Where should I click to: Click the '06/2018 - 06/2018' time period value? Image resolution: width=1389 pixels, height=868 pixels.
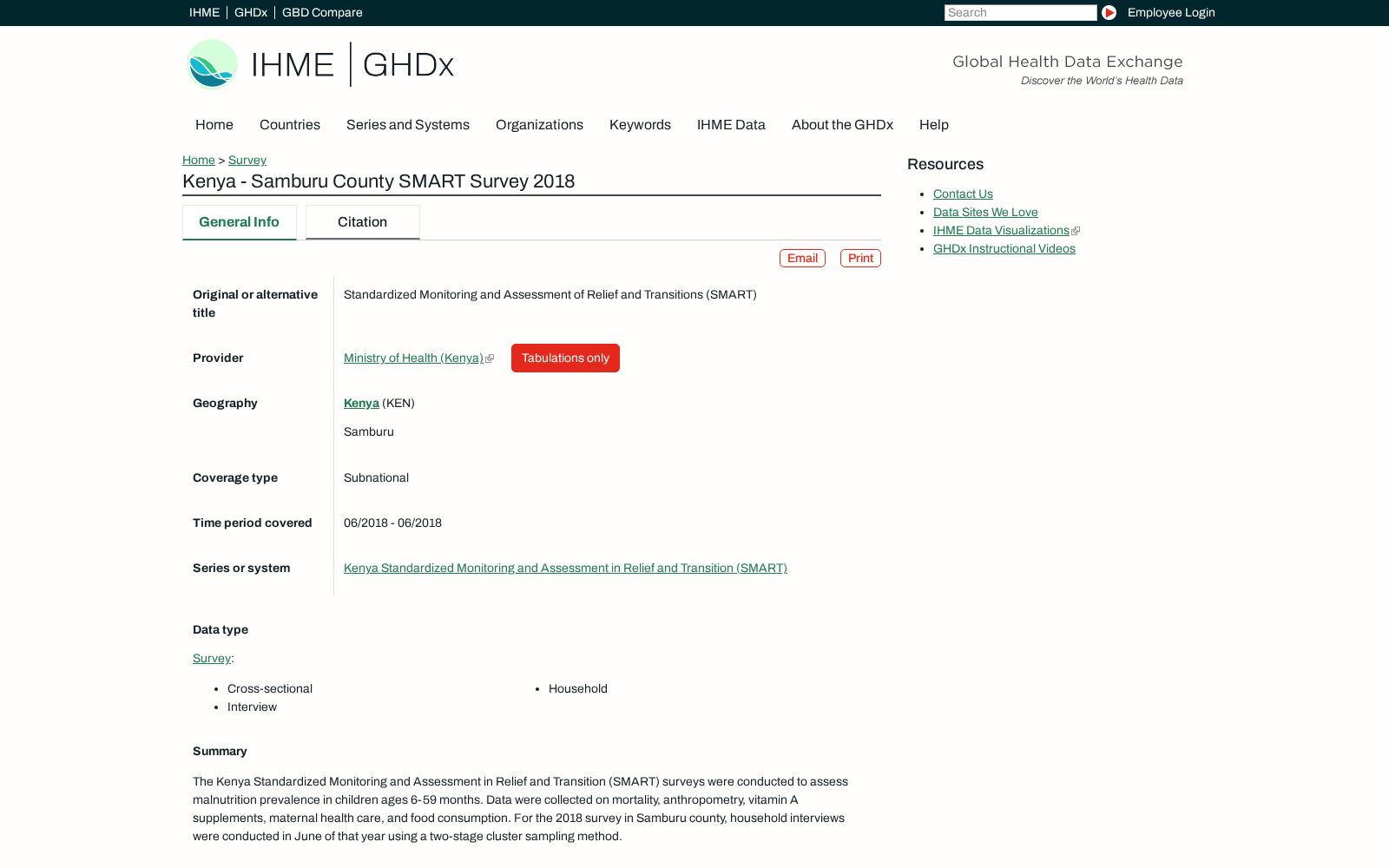click(392, 523)
